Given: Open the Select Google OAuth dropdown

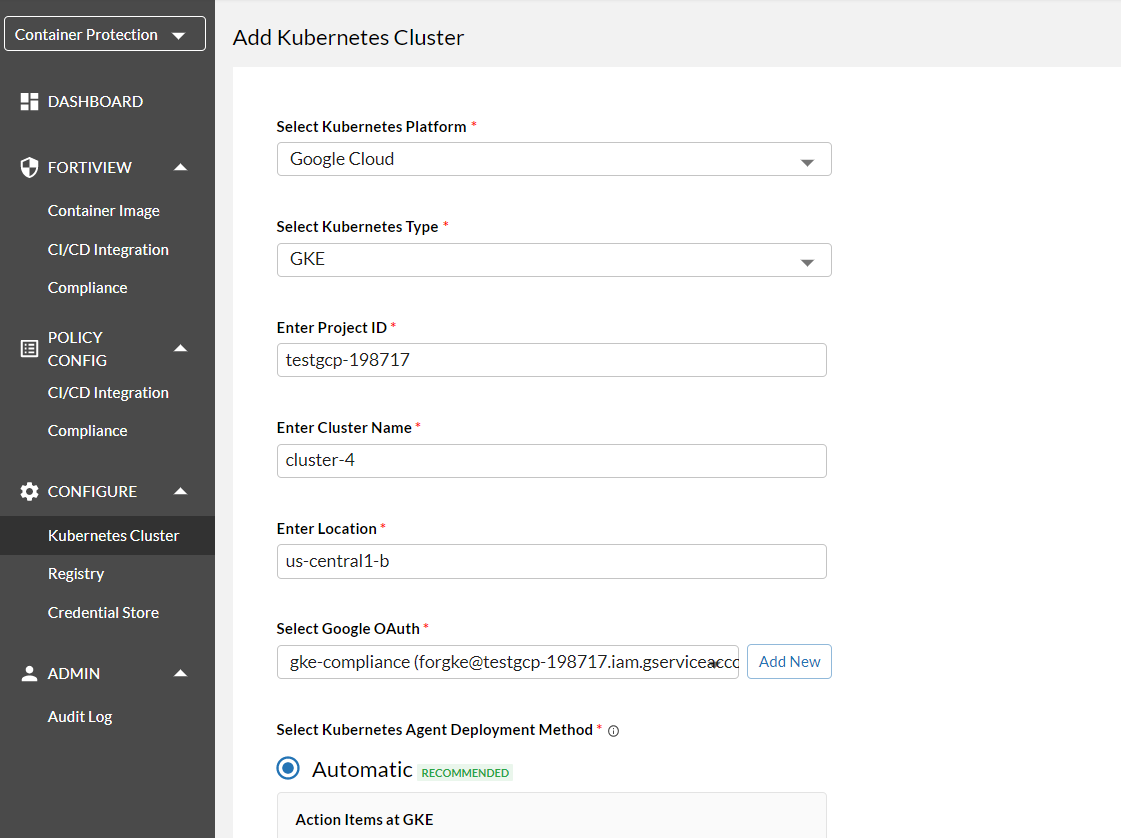Looking at the screenshot, I should [x=507, y=662].
